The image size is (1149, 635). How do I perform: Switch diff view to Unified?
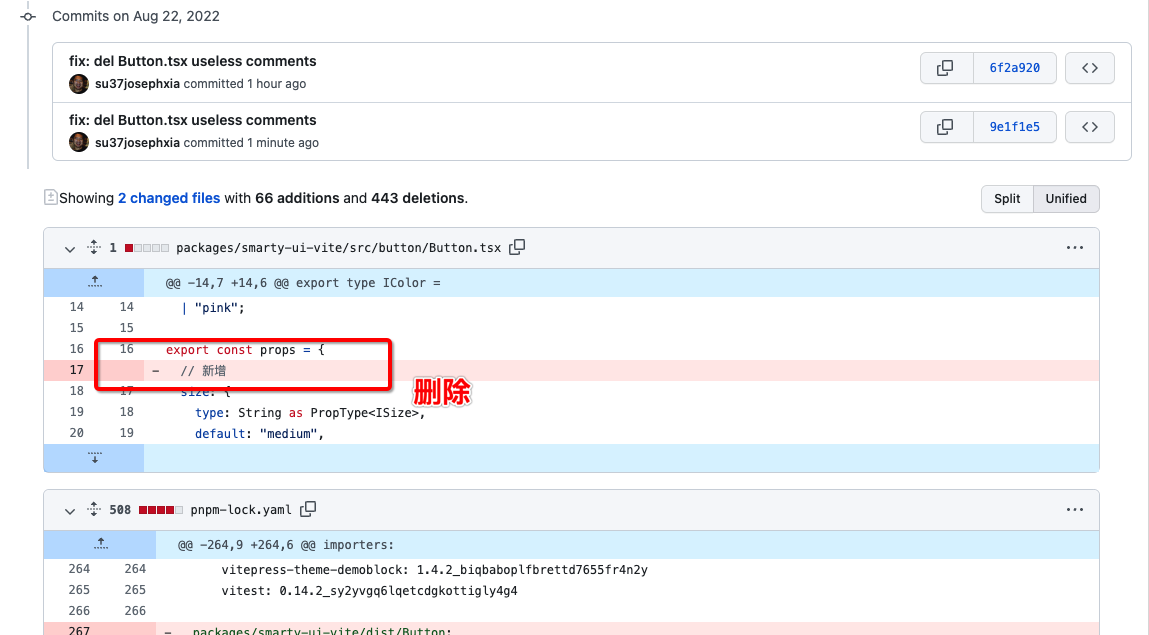[1065, 199]
